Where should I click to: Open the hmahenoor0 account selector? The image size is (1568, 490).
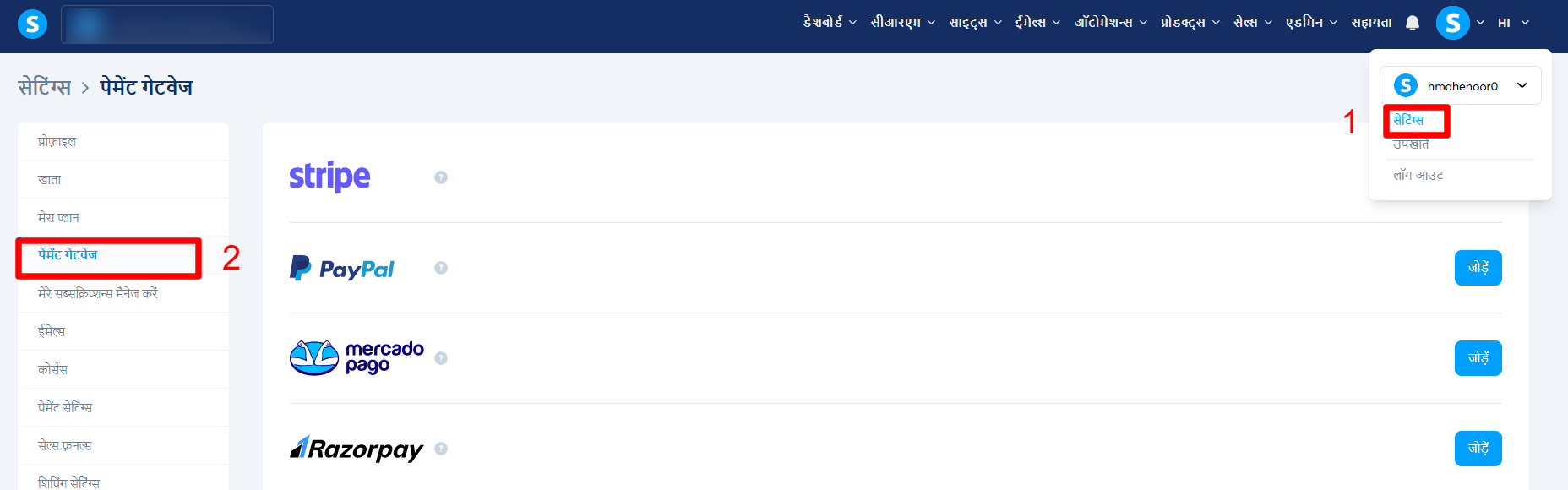1461,85
